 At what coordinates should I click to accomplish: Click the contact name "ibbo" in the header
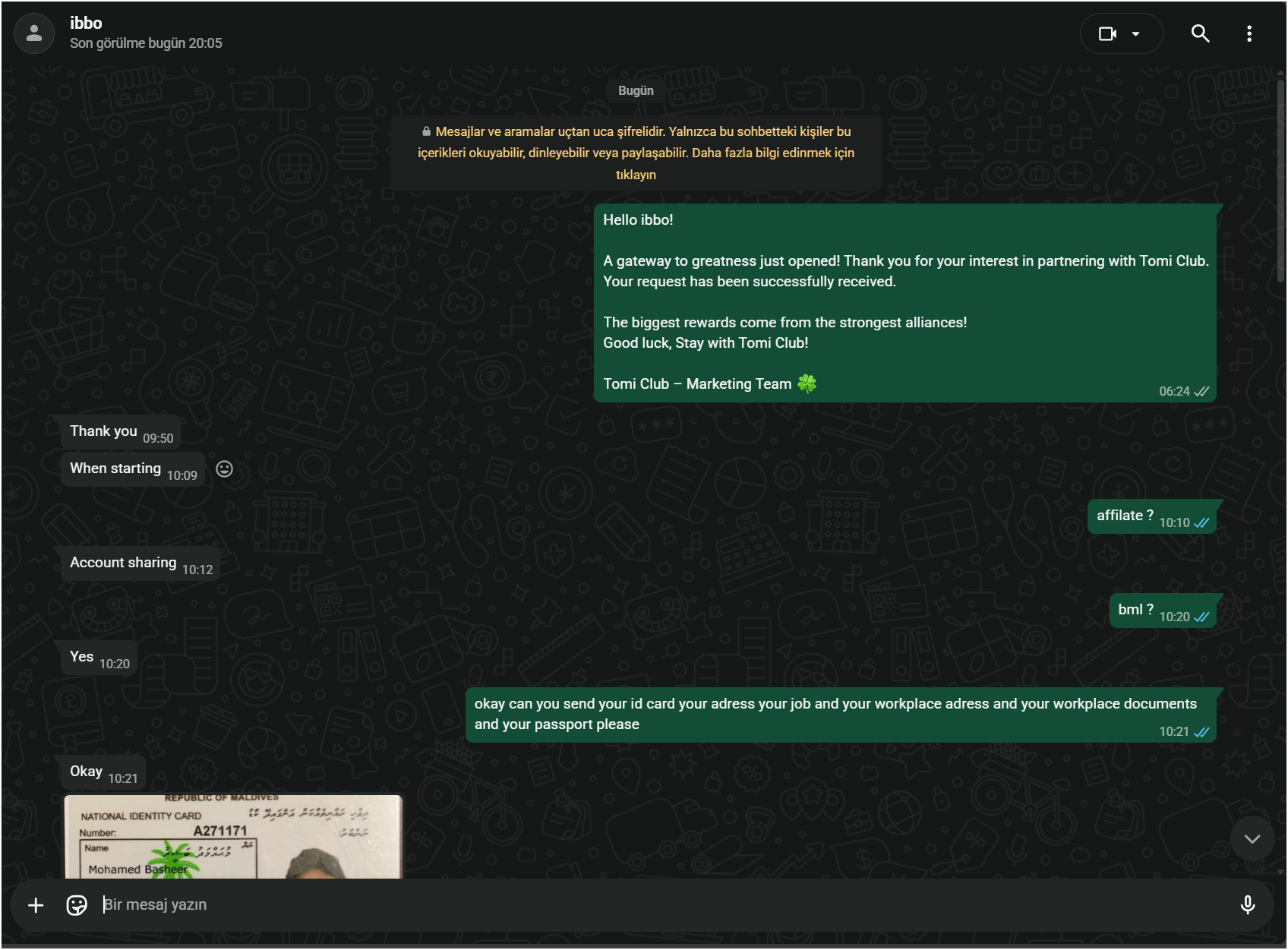86,23
